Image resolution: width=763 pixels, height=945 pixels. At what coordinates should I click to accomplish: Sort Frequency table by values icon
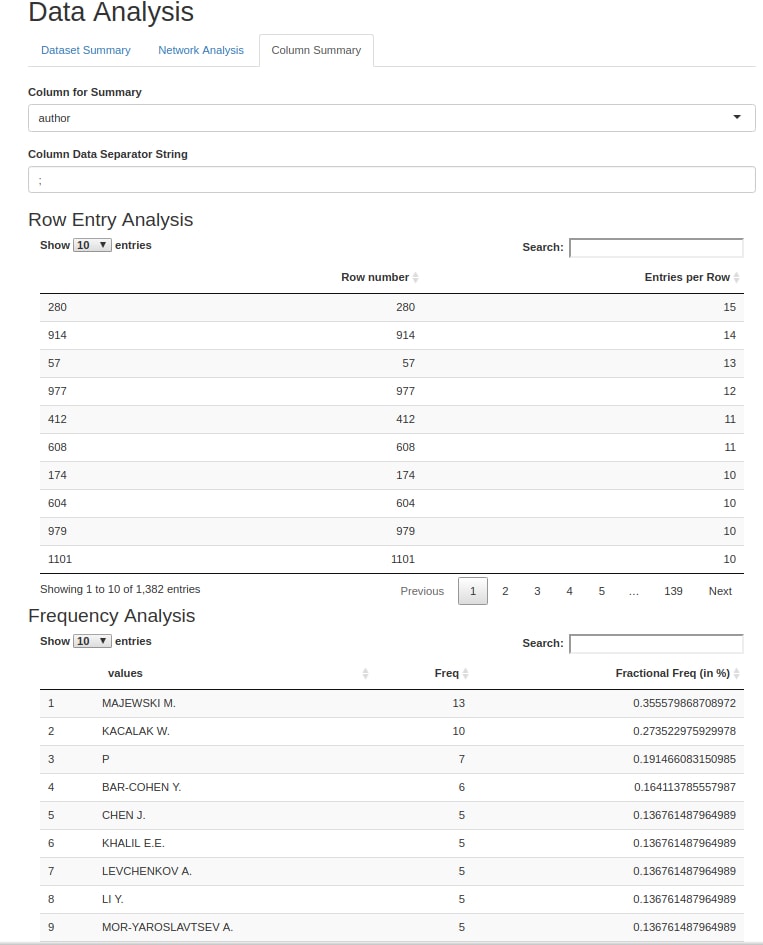pos(365,673)
